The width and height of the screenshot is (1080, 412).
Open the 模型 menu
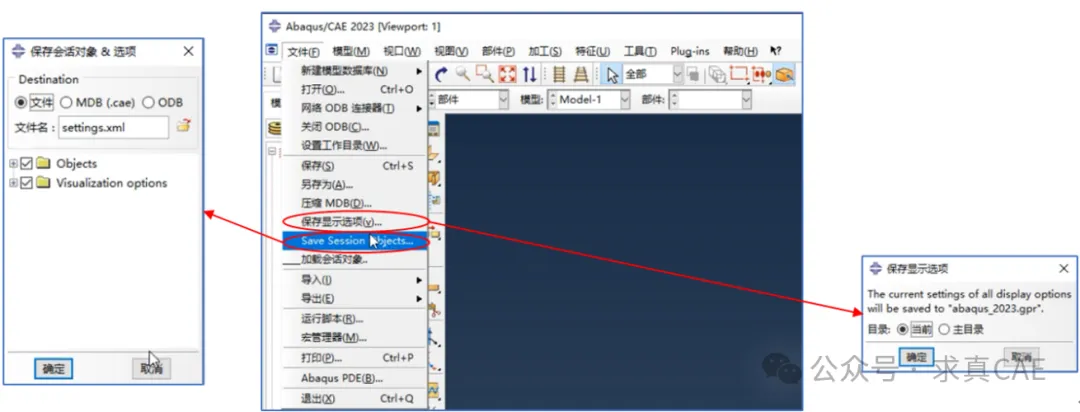click(351, 52)
